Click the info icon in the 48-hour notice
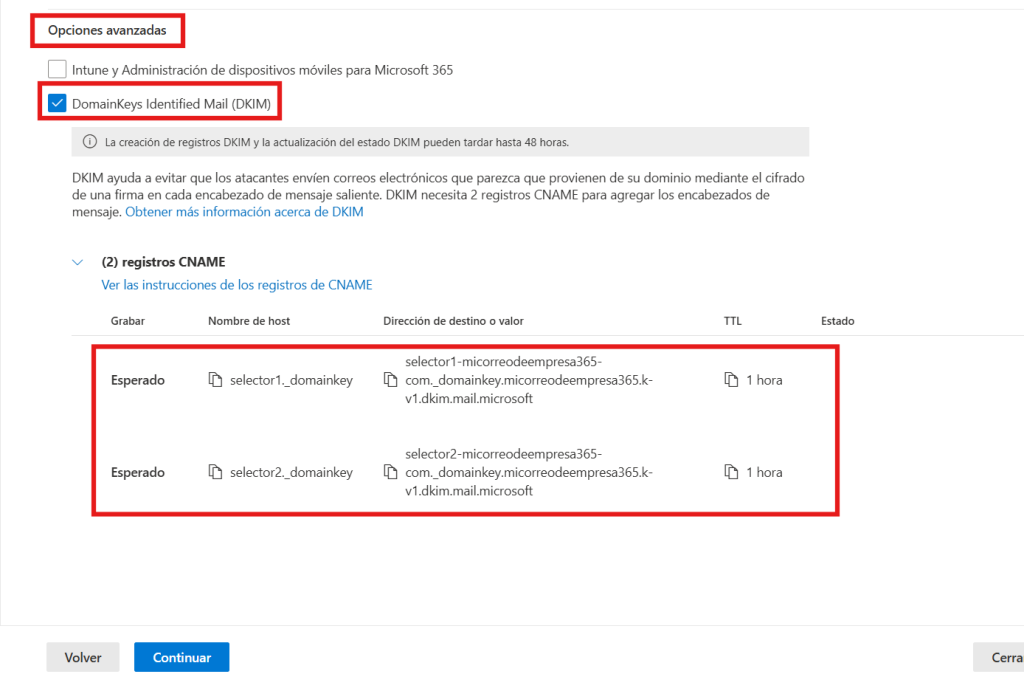Viewport: 1024px width, 677px height. tap(90, 142)
